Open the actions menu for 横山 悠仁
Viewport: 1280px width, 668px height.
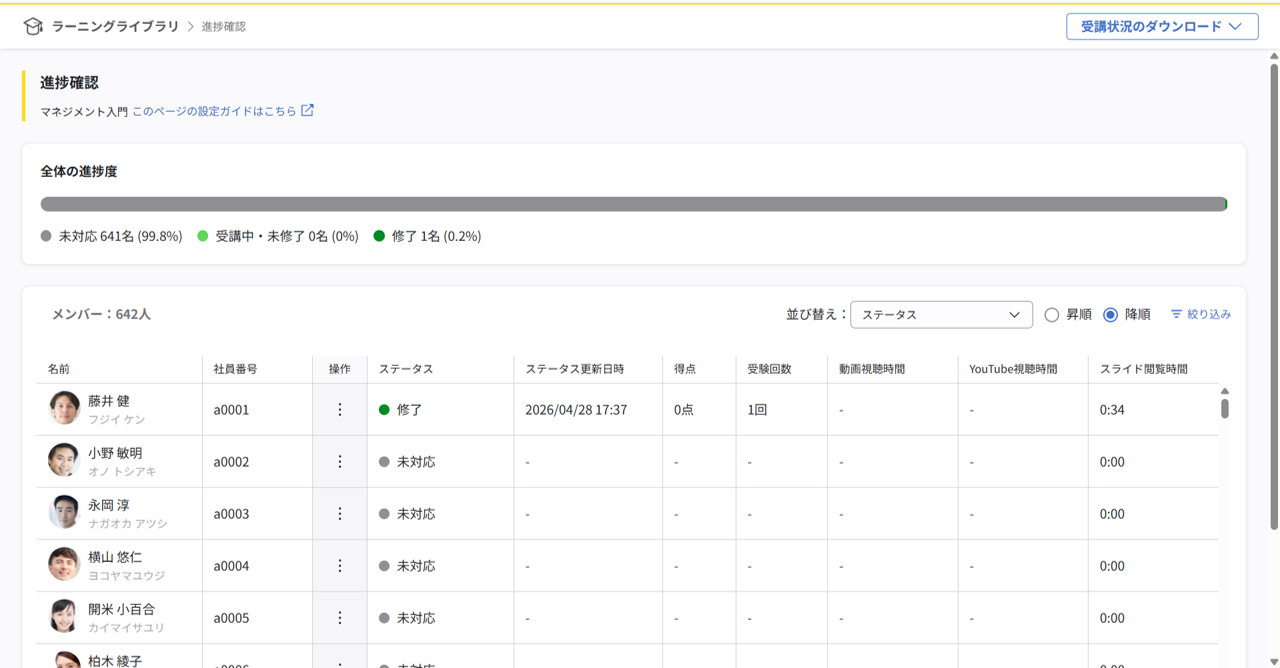[340, 566]
